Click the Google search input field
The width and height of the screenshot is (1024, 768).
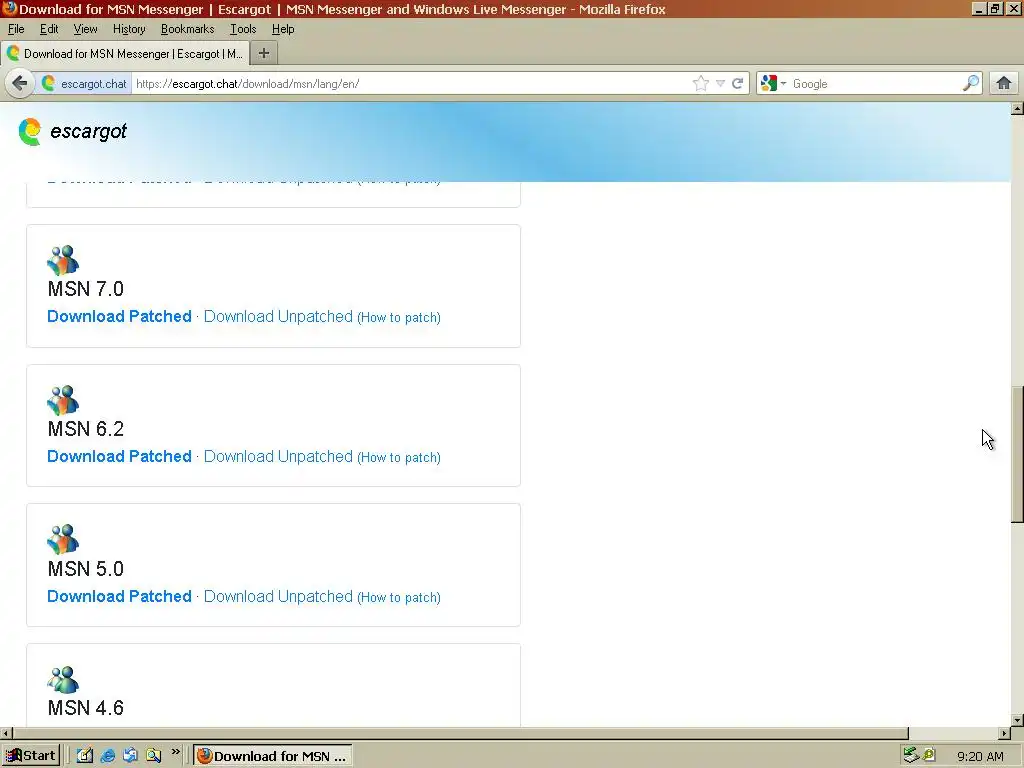(x=875, y=83)
